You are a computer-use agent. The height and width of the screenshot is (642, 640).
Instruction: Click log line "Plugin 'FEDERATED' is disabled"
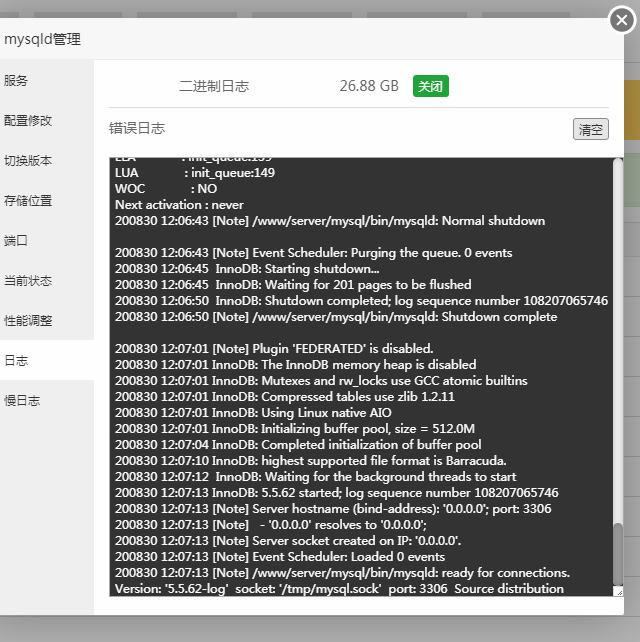(274, 348)
